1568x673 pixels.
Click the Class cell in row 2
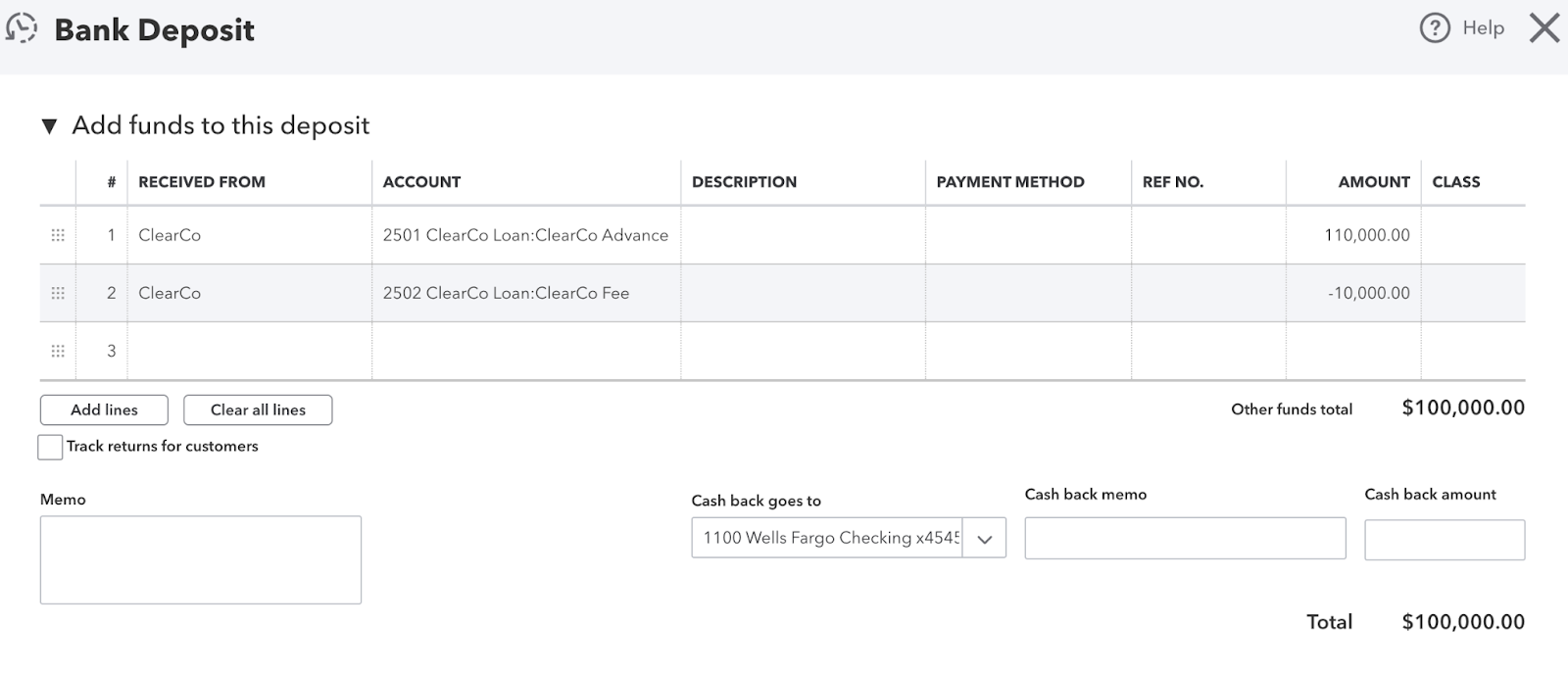point(1473,293)
